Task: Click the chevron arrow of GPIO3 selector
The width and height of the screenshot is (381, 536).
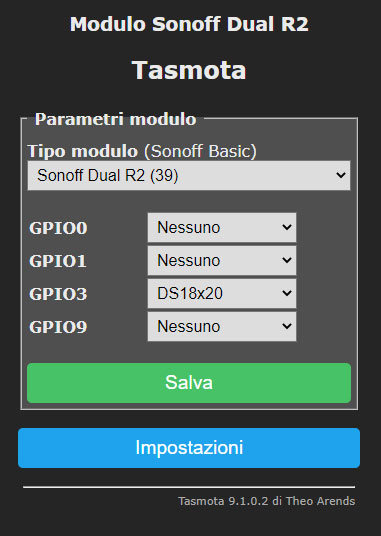Action: 287,293
